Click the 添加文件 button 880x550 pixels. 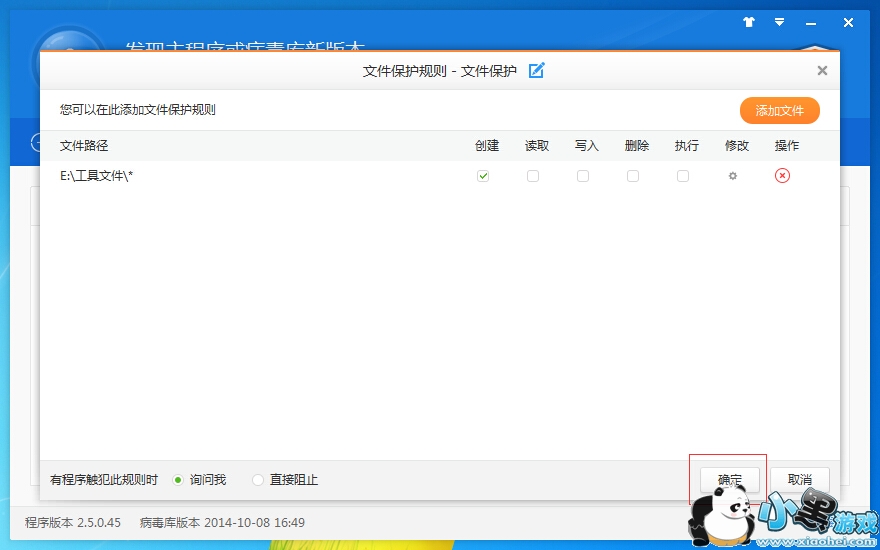780,111
